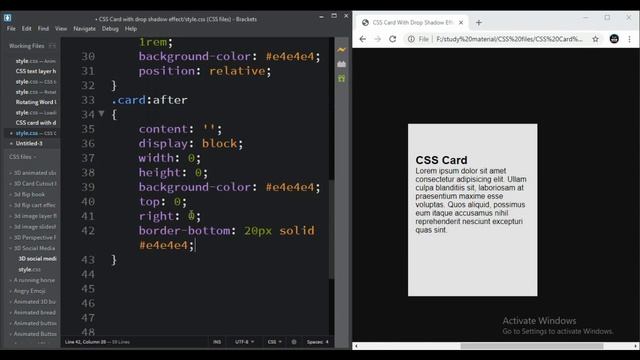Open style.css under the 3D Social Media folder
Image resolution: width=640 pixels, height=360 pixels.
29,270
